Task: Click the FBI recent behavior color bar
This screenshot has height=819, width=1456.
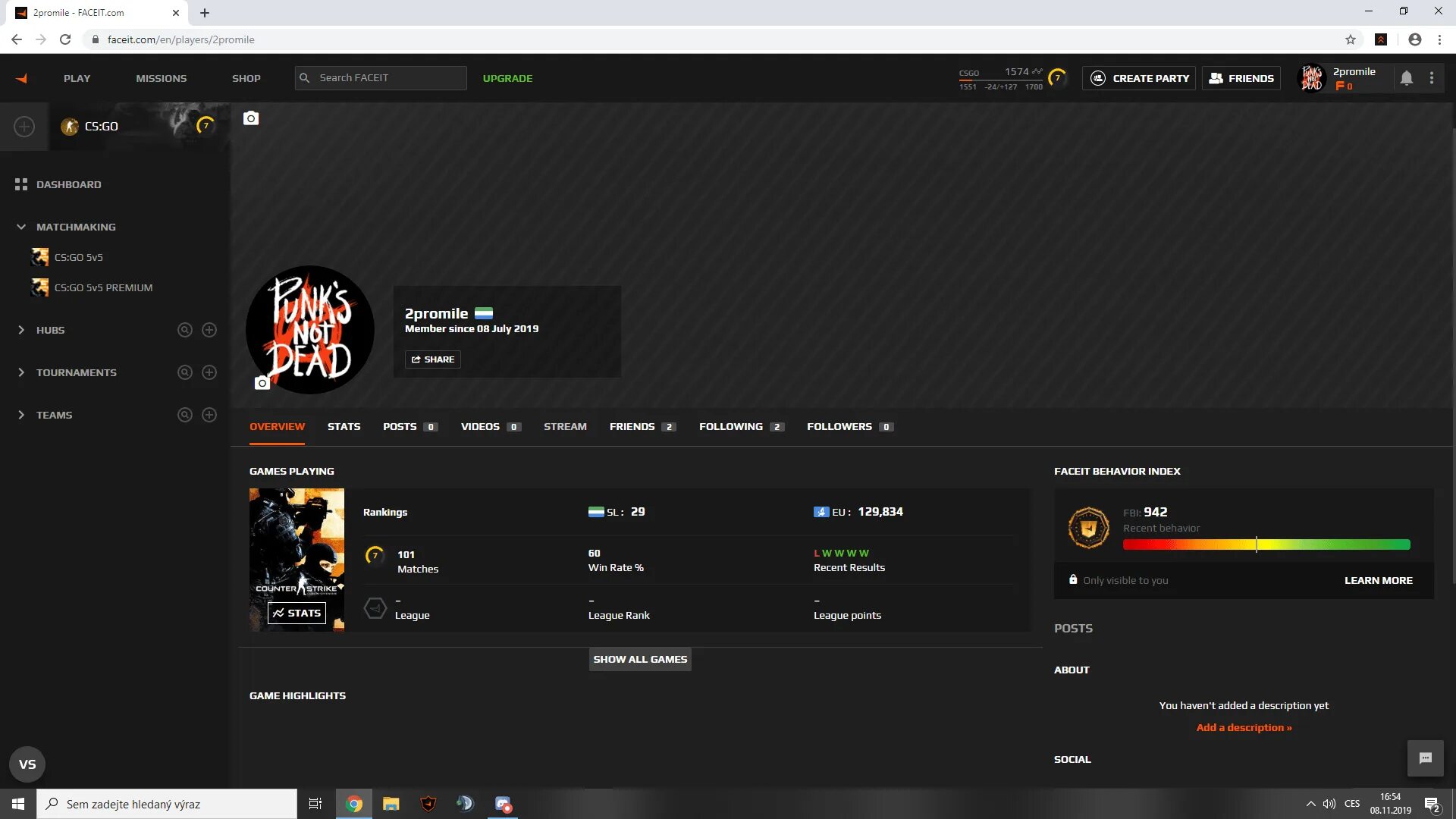Action: 1266,544
